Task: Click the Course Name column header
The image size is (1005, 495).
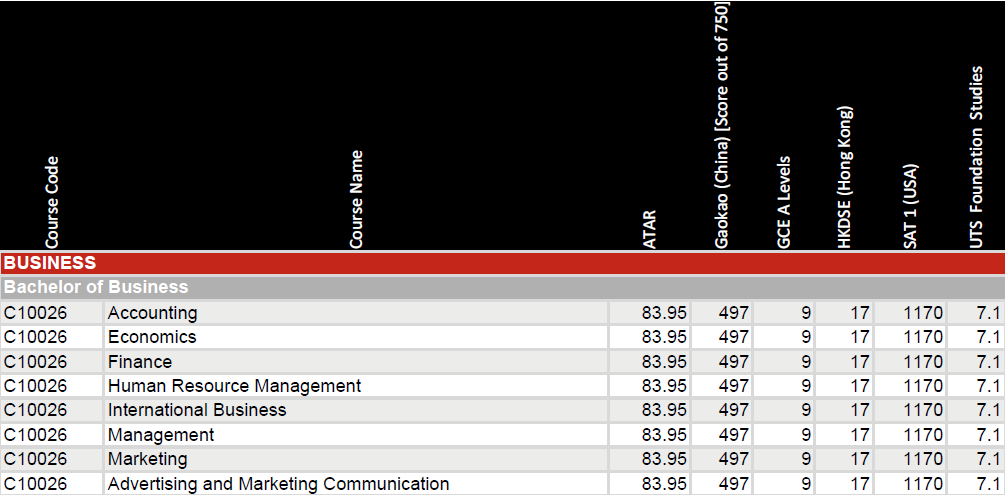Action: tap(356, 198)
